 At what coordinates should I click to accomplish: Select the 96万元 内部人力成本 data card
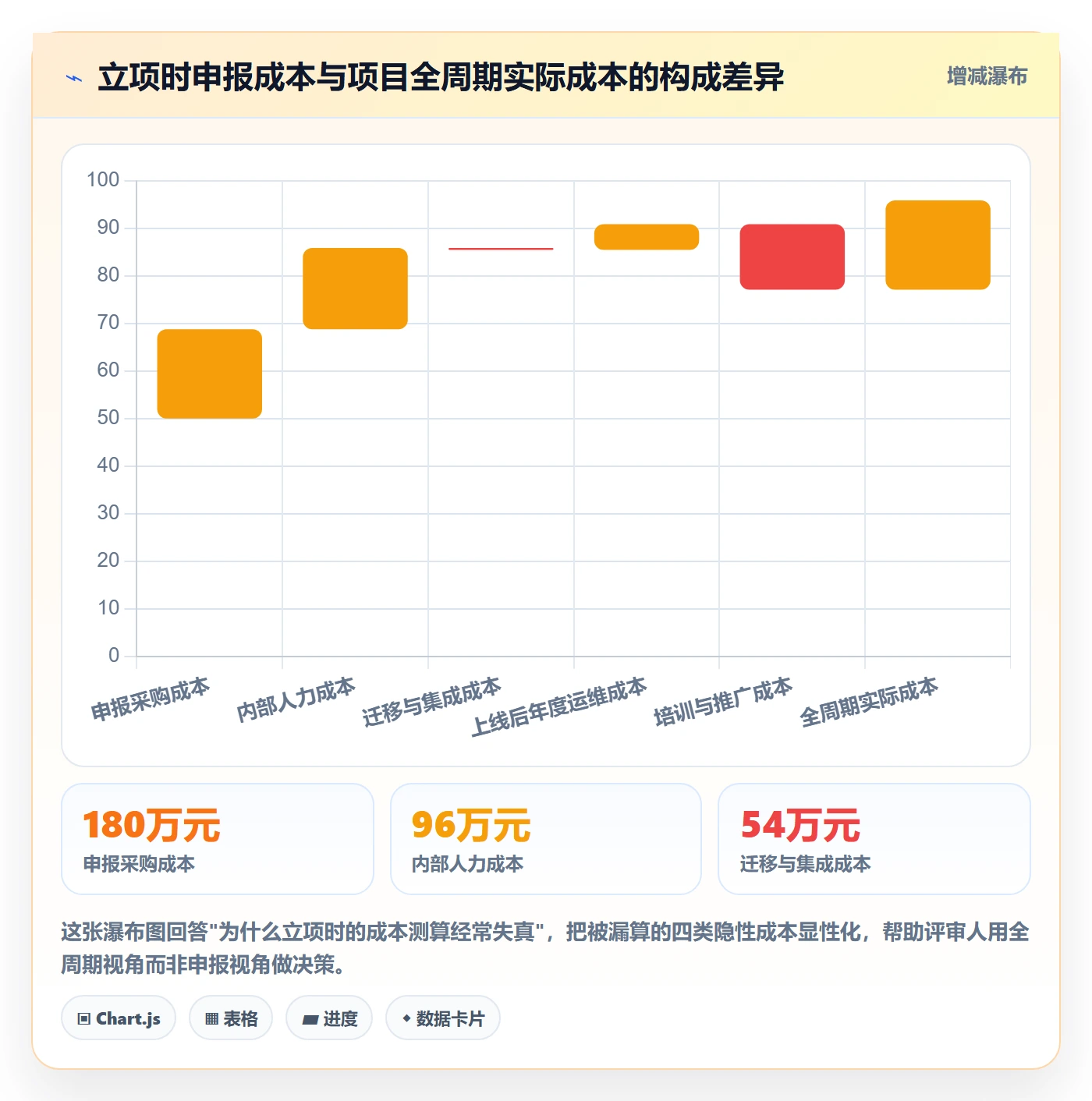[x=546, y=839]
